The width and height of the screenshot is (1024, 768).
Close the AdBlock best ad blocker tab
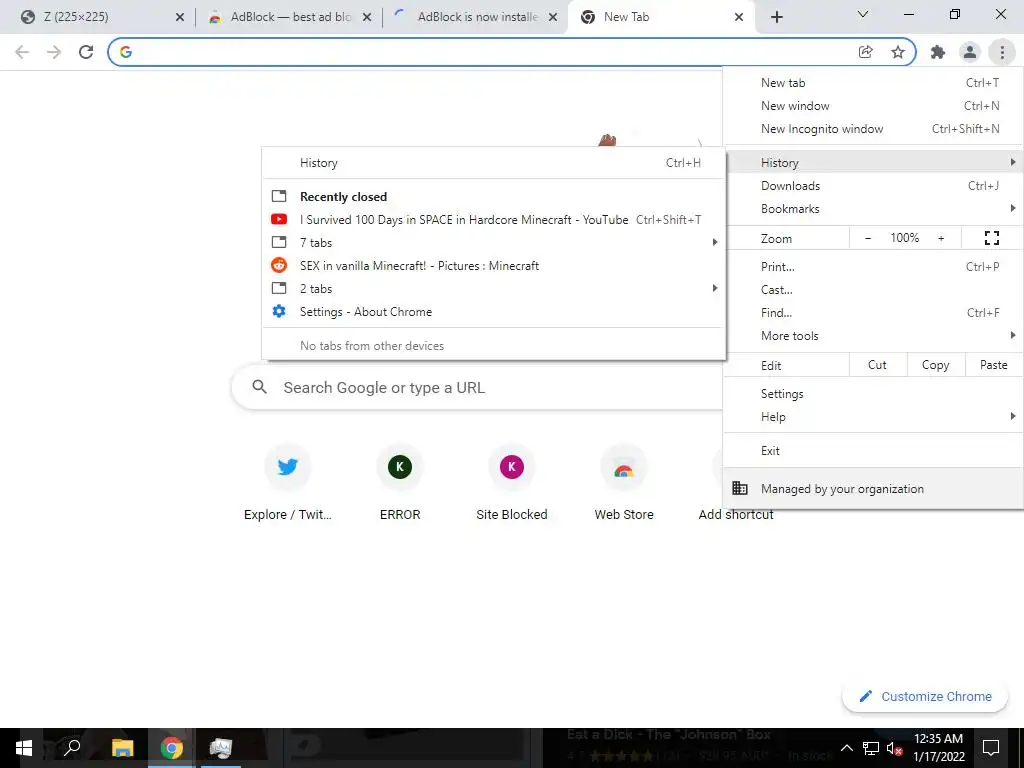tap(367, 17)
